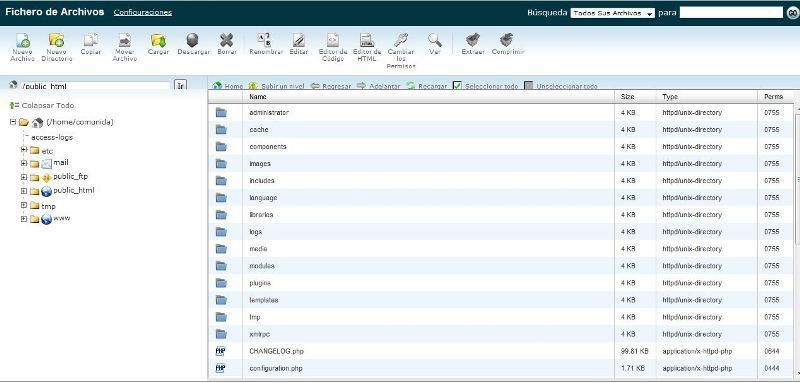Expand the mail tree folder
This screenshot has width=800, height=383.
(24, 163)
